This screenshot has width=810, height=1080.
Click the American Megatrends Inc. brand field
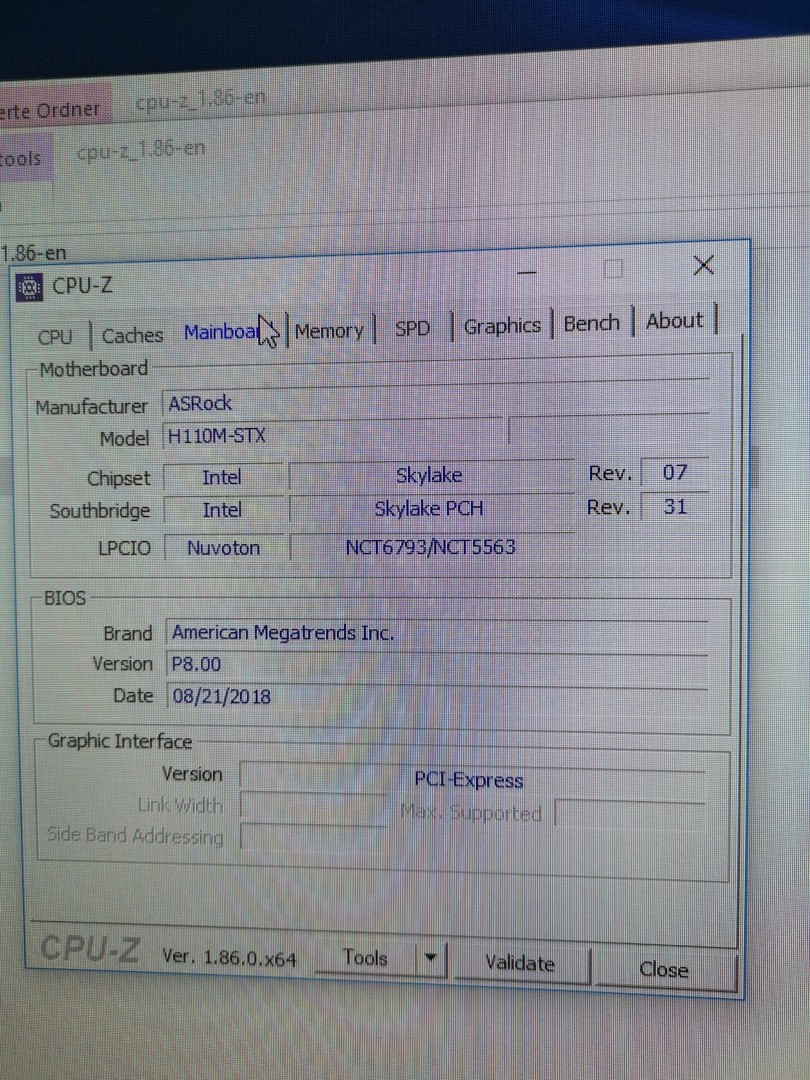point(437,632)
